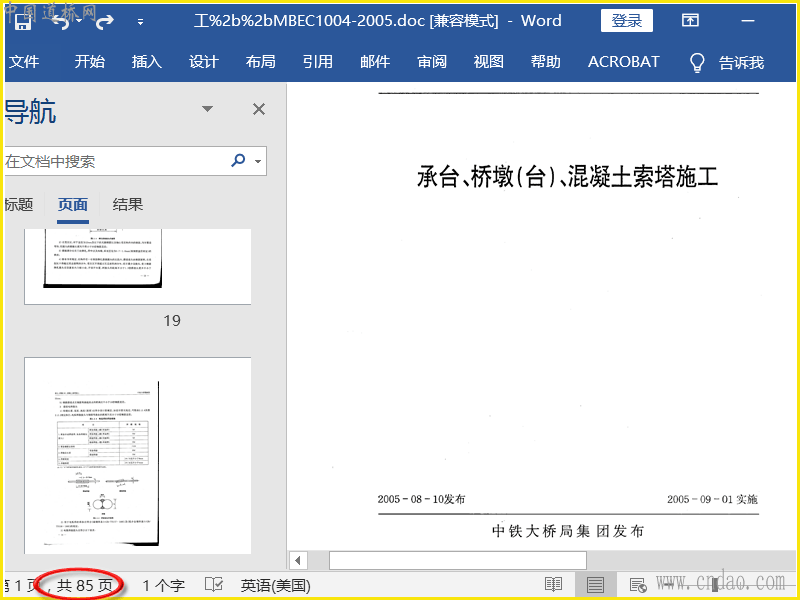Open the undo history dropdown arrow
The image size is (800, 600).
[79, 21]
